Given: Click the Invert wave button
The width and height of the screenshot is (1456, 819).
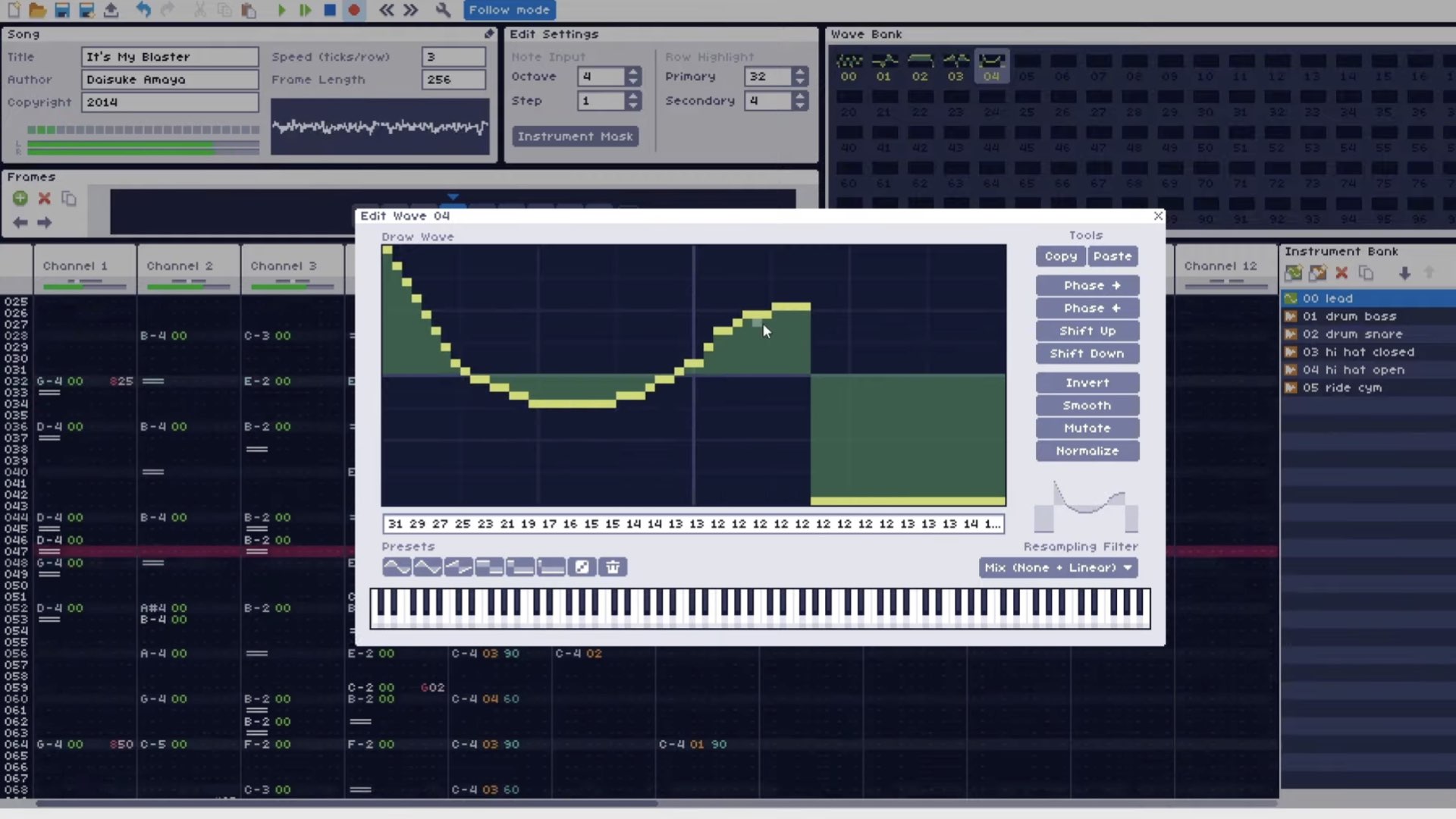Looking at the screenshot, I should pyautogui.click(x=1087, y=383).
